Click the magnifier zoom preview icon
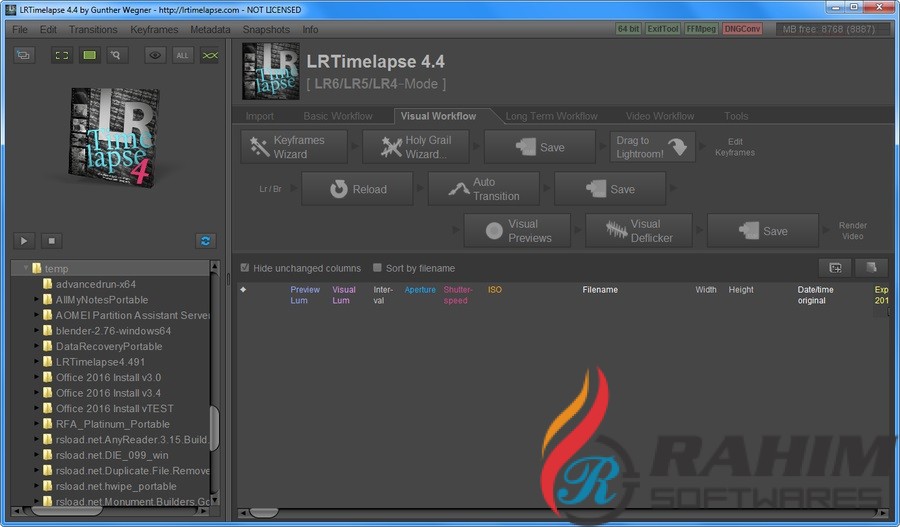Image resolution: width=900 pixels, height=527 pixels. [x=117, y=55]
